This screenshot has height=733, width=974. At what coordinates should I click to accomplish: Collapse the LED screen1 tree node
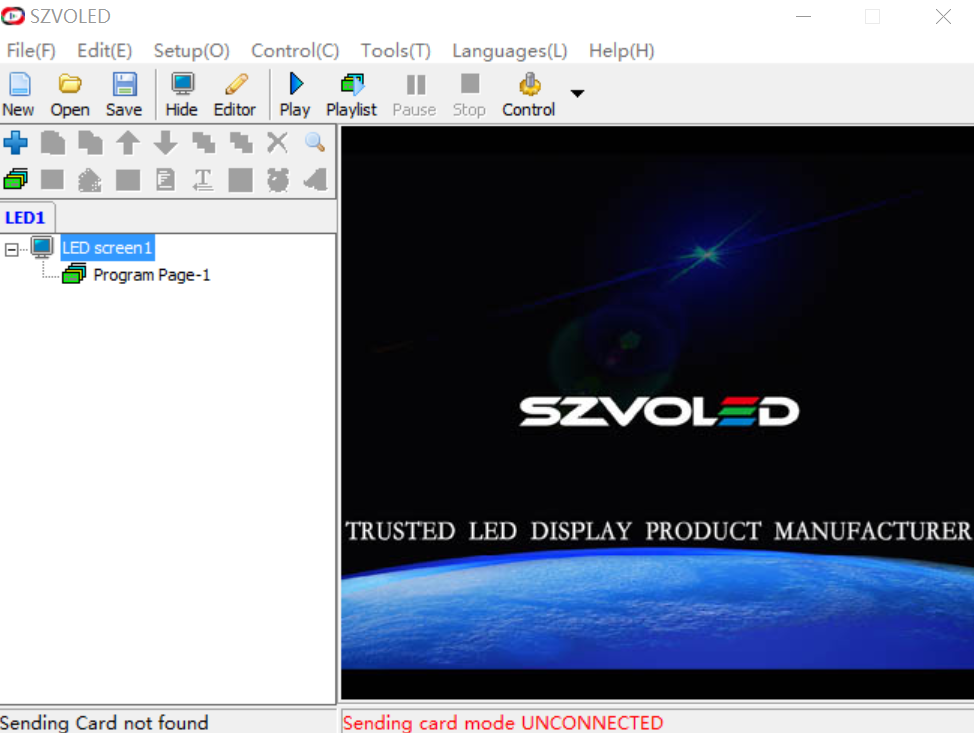[12, 248]
